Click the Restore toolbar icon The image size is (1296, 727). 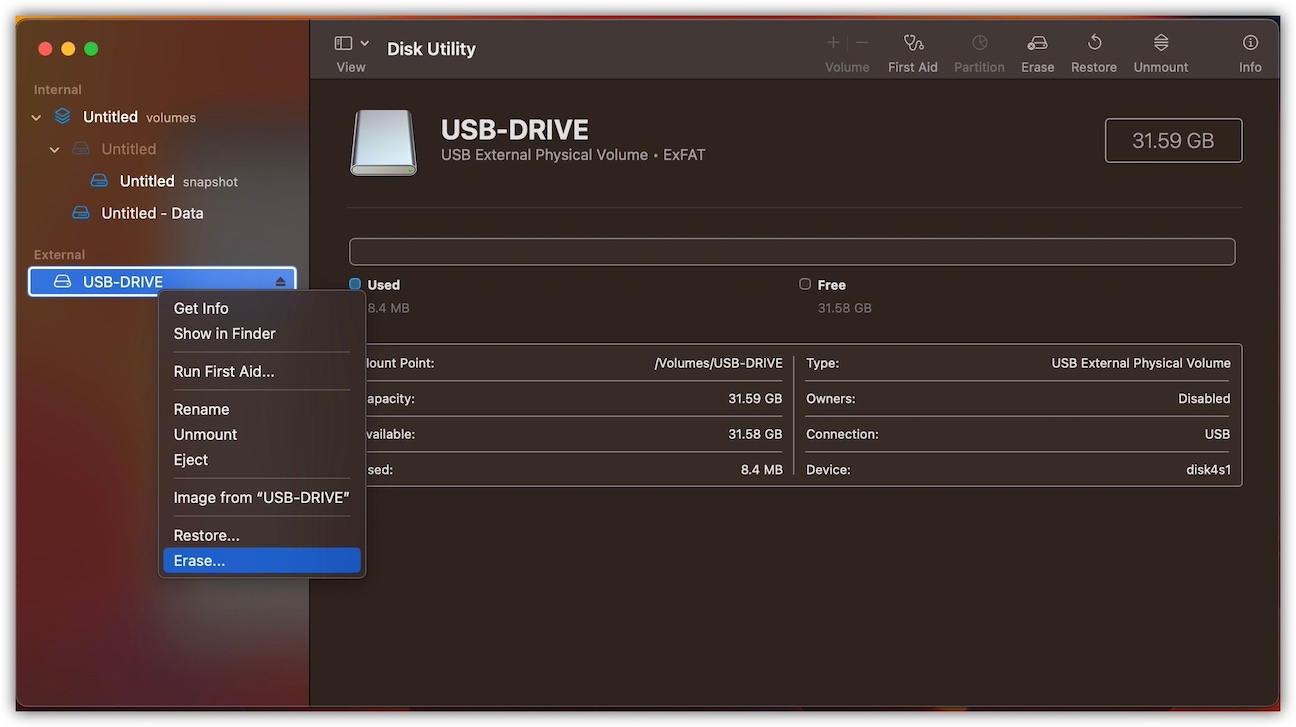pos(1094,43)
